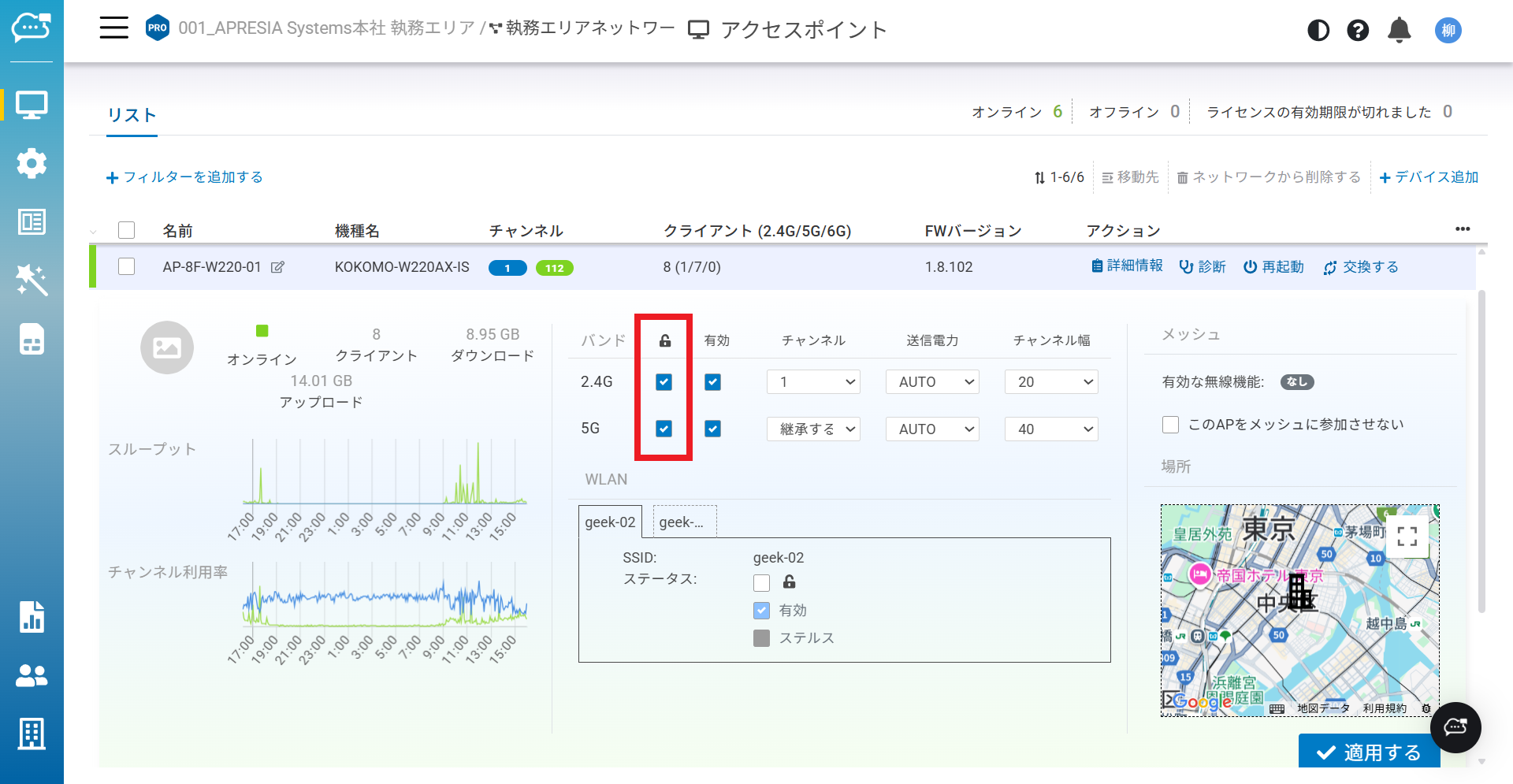Screen dimensions: 1513x784
Task: Click the 再起動 reboot action
Action: pyautogui.click(x=1273, y=267)
